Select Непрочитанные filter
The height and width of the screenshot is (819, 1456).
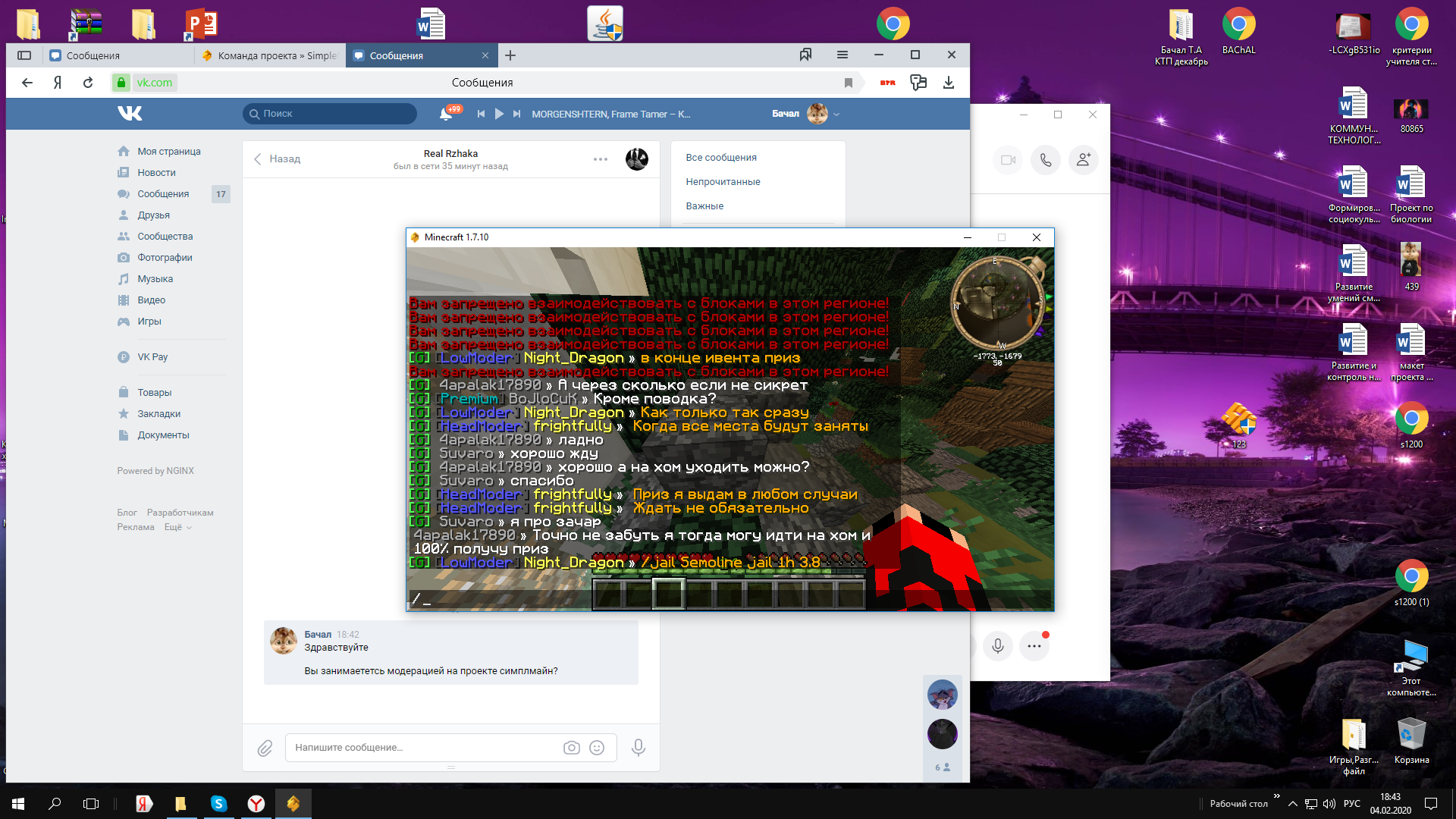[723, 182]
